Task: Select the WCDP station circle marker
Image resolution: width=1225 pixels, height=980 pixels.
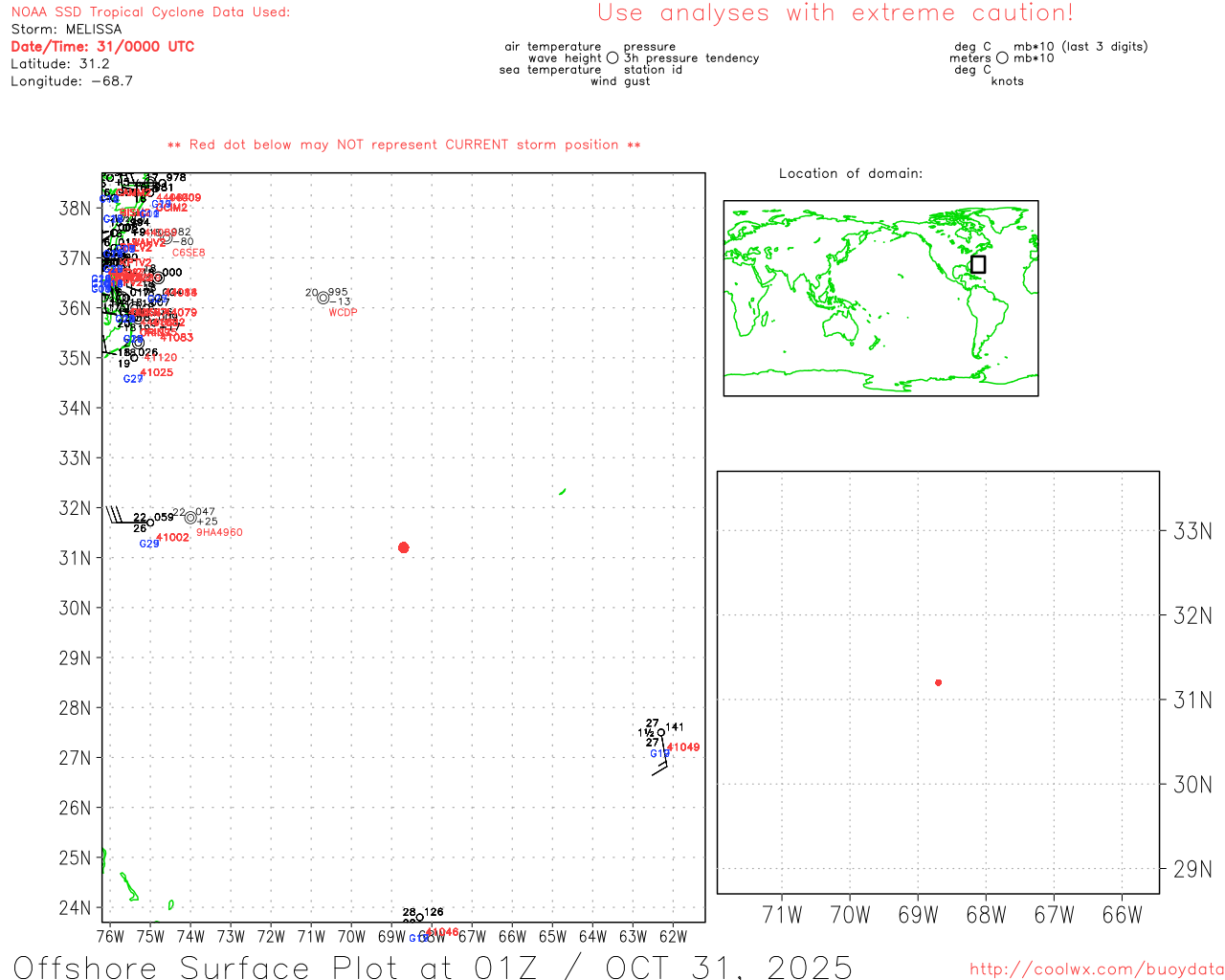Action: coord(323,298)
